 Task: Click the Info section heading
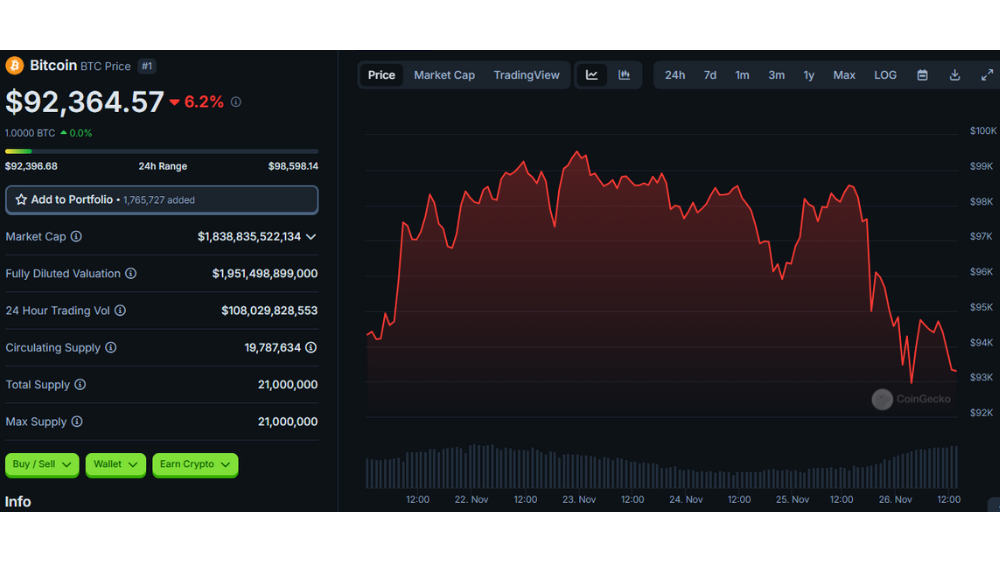click(18, 502)
